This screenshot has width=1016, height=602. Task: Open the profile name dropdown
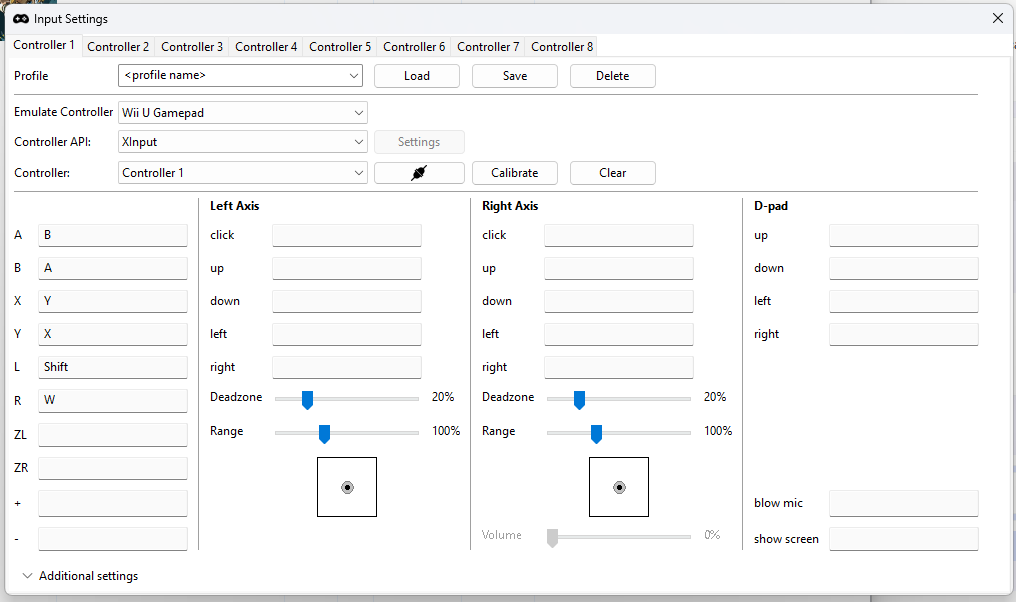(x=240, y=76)
